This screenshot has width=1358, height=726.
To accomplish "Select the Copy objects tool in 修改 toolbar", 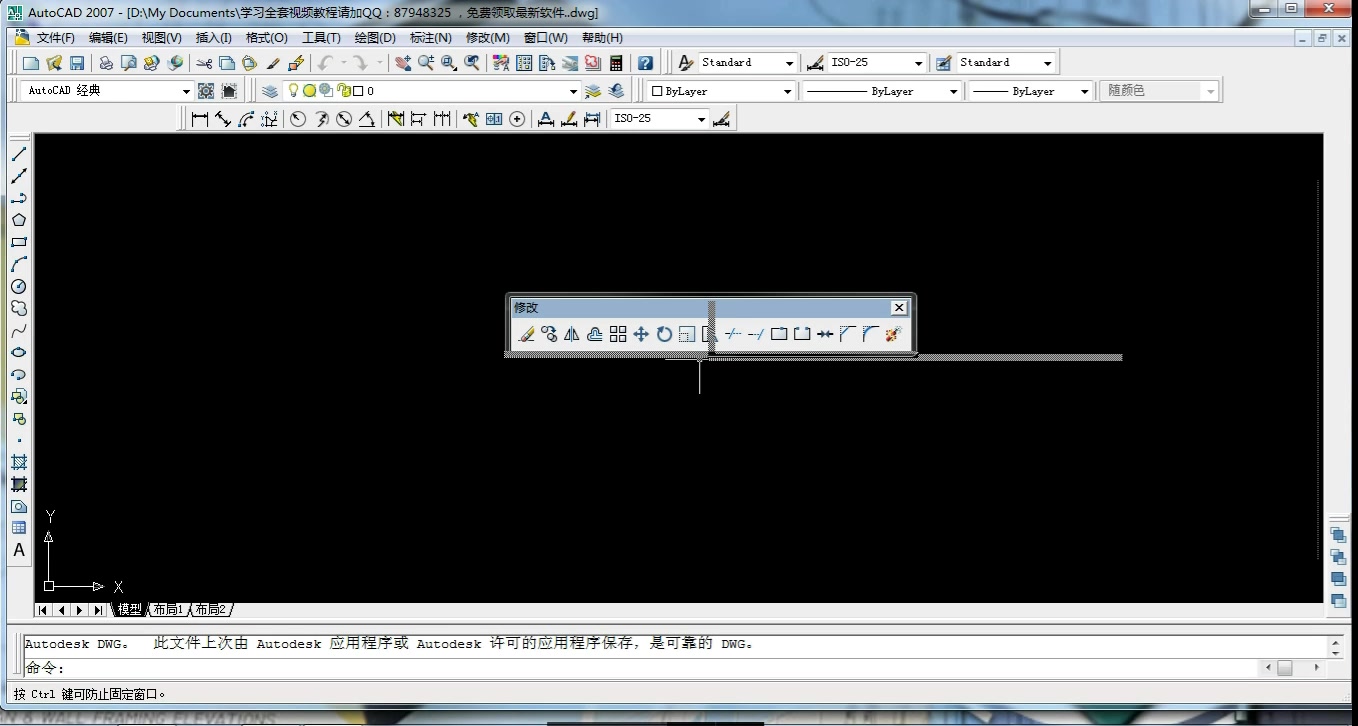I will pos(549,335).
